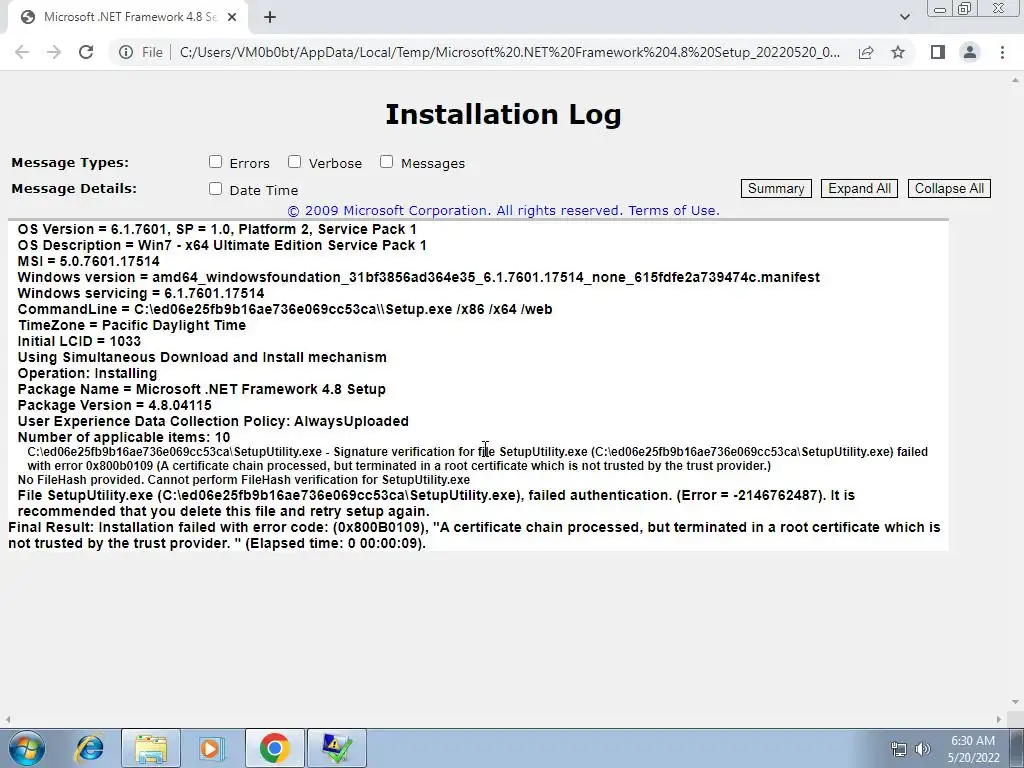Click 'User Experience Data Collection Policy' line

(x=213, y=421)
